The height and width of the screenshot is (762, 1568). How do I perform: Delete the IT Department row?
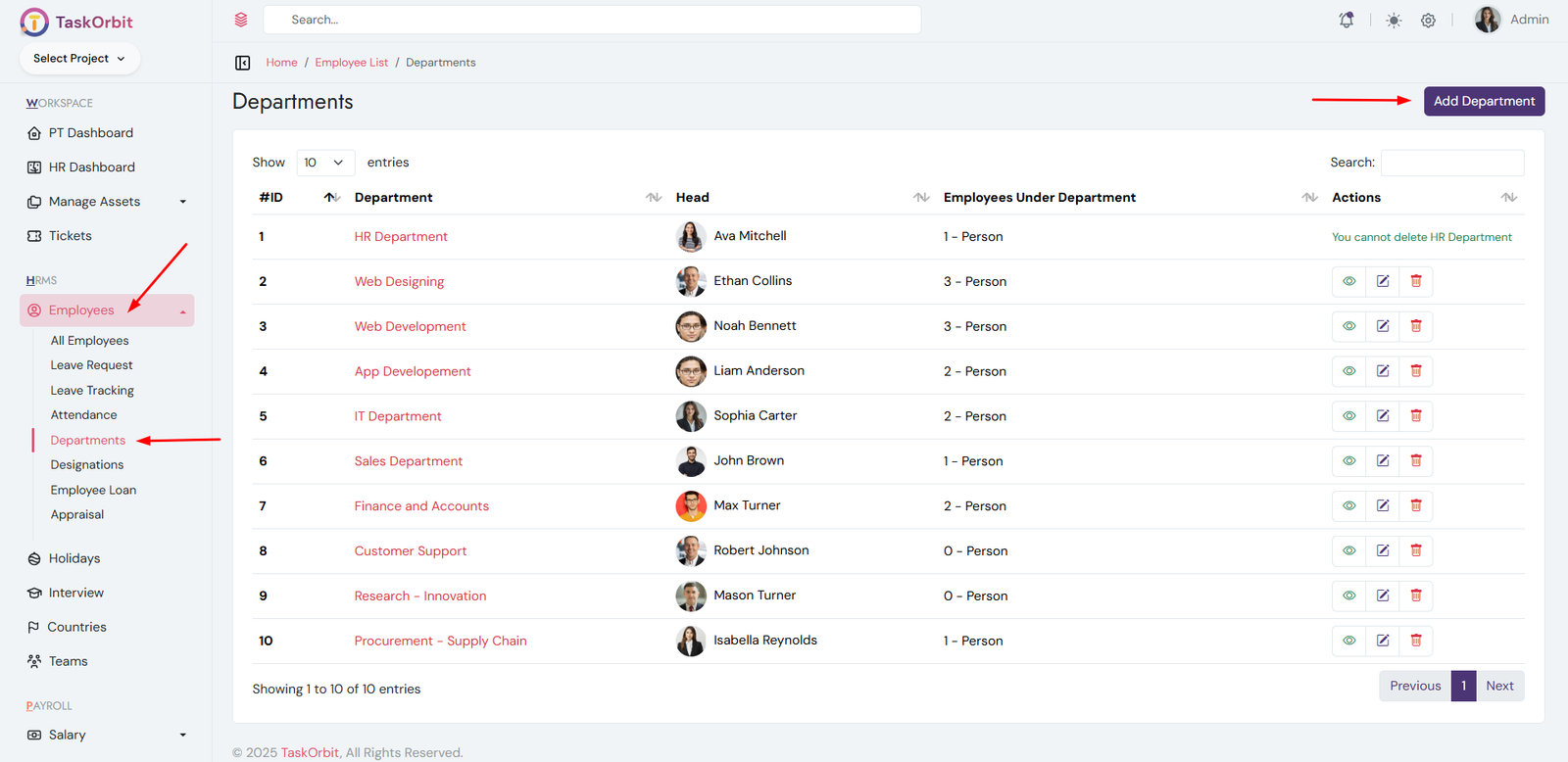tap(1416, 416)
